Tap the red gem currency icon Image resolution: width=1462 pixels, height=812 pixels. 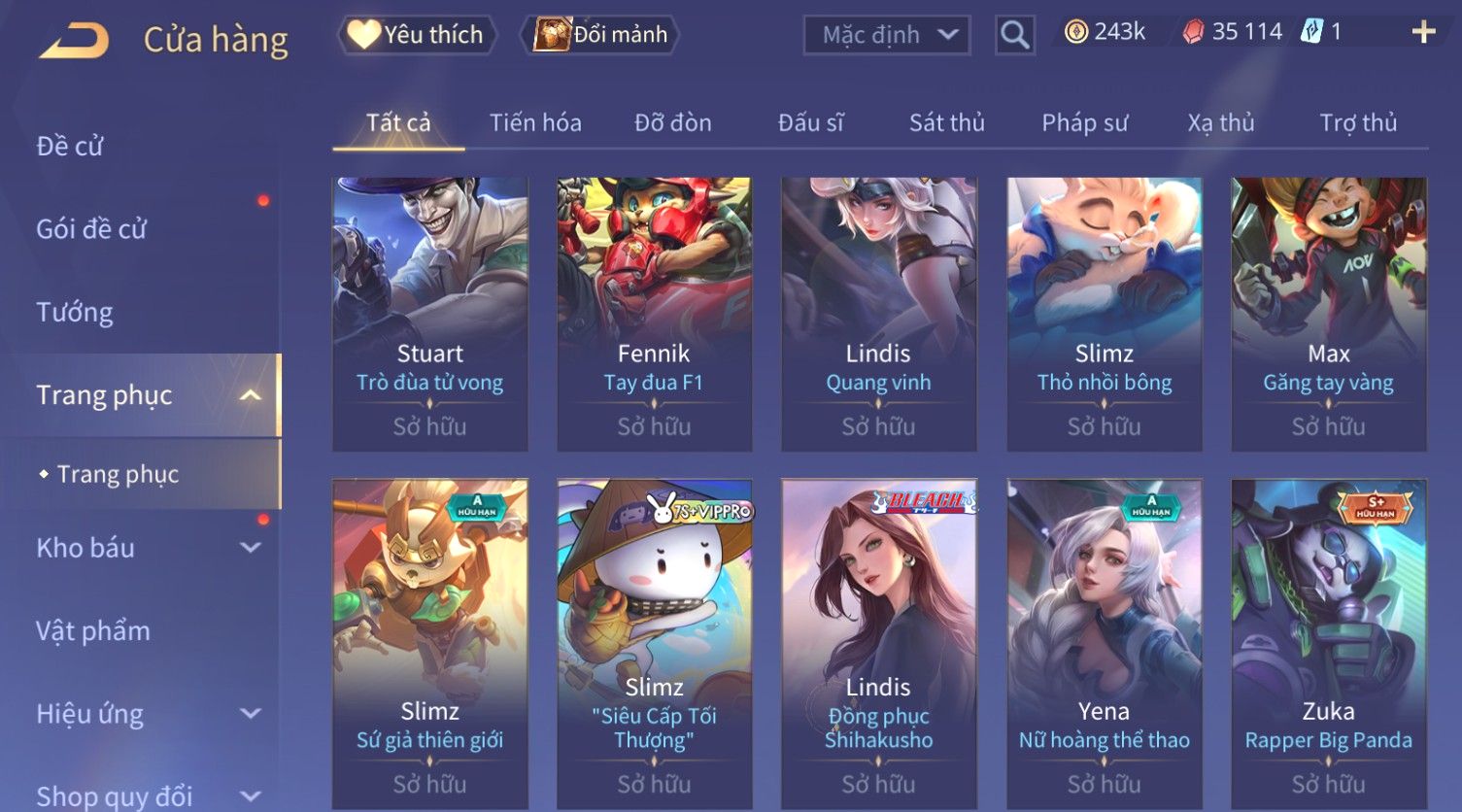[1193, 32]
